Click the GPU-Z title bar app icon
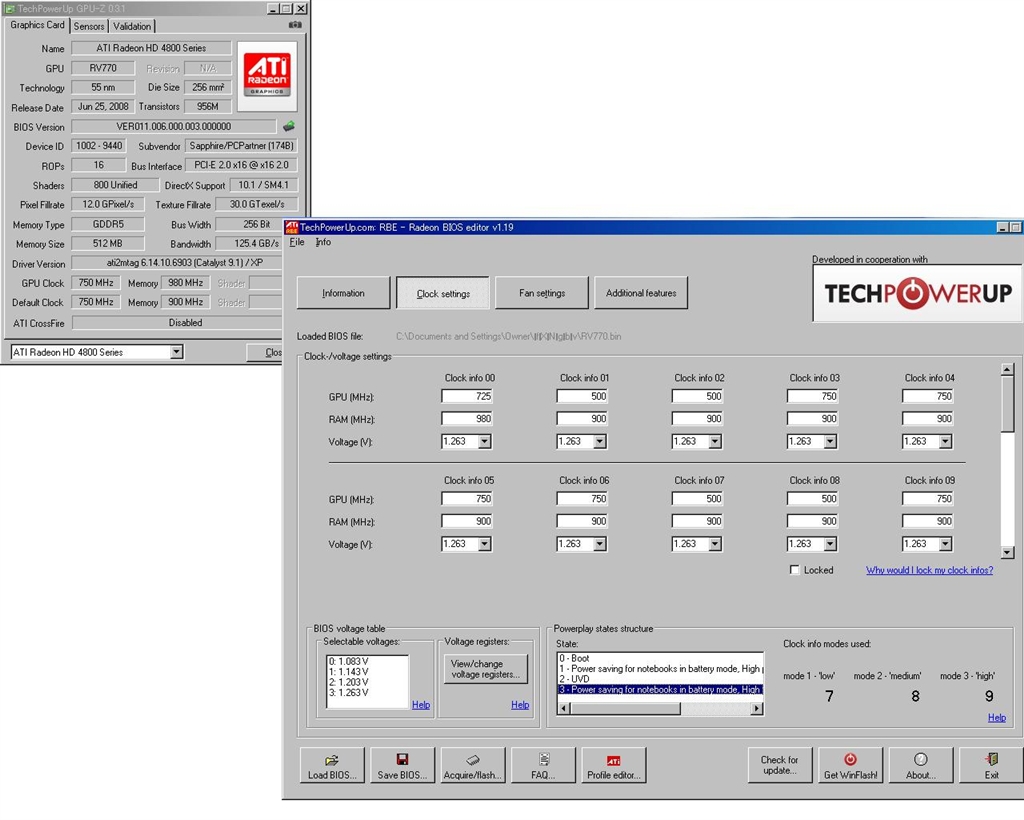This screenshot has height=820, width=1024. (x=9, y=8)
